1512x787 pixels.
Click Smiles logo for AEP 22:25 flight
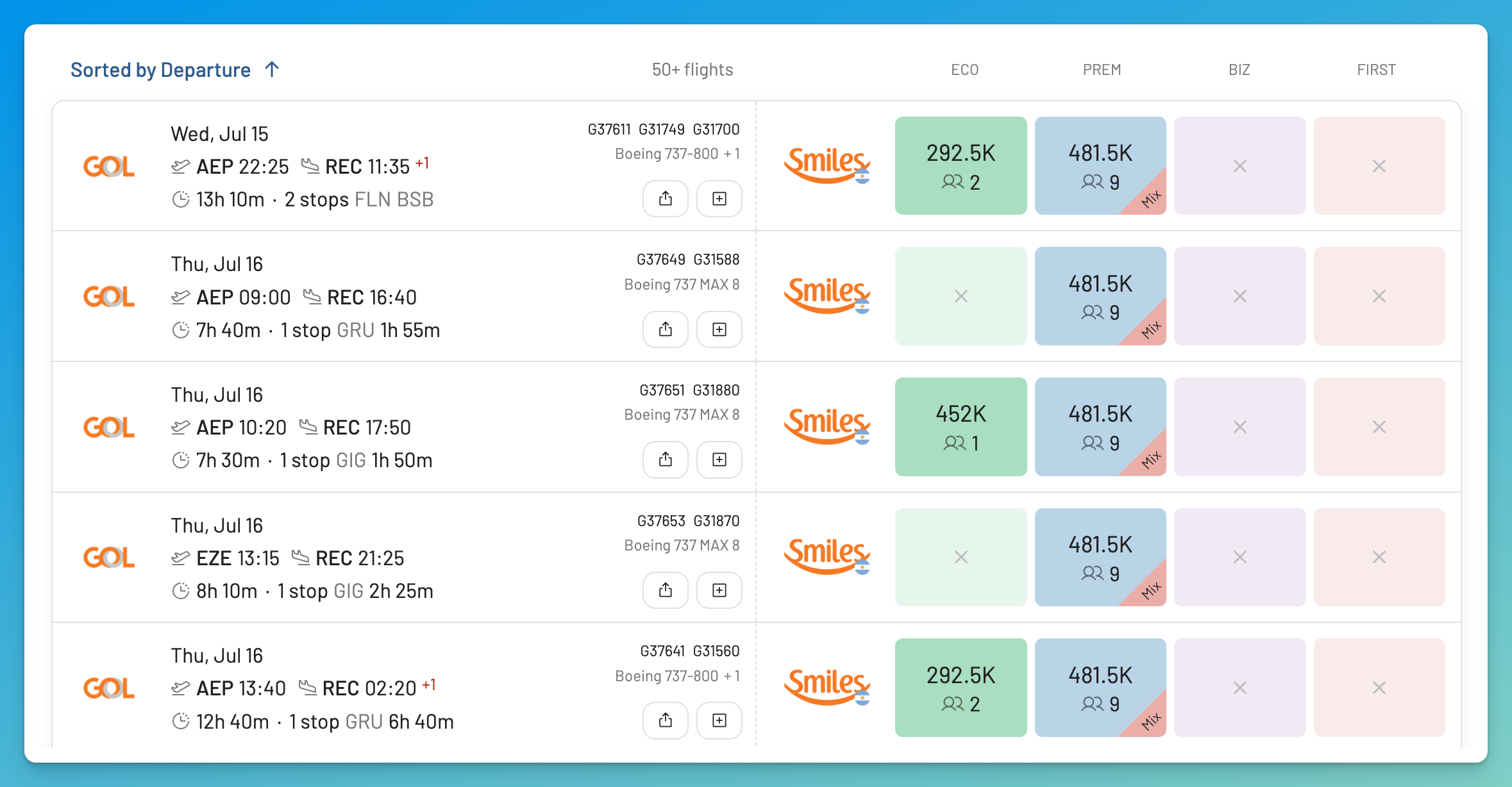827,165
